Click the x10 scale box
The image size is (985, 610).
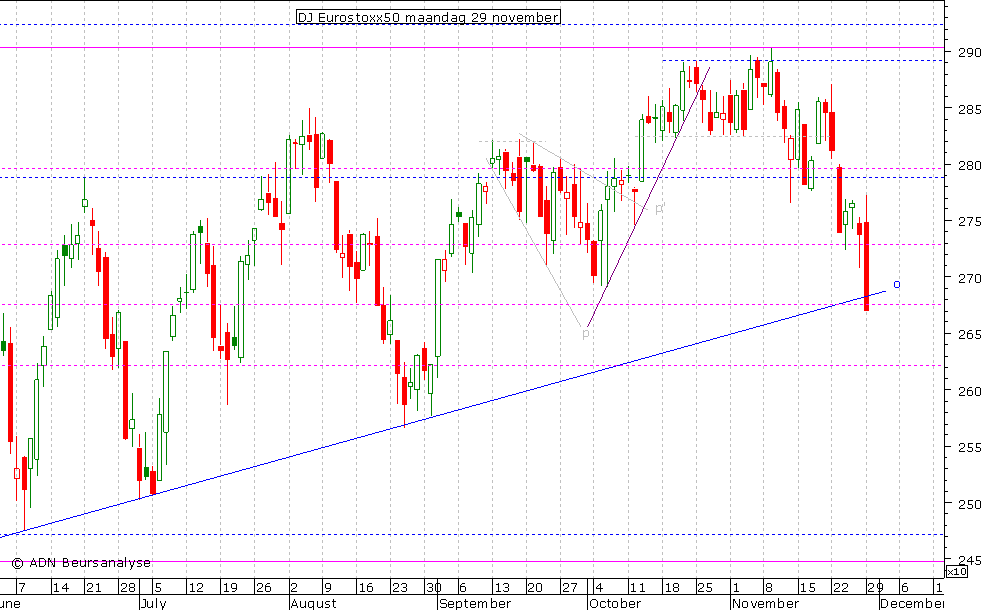pyautogui.click(x=956, y=572)
